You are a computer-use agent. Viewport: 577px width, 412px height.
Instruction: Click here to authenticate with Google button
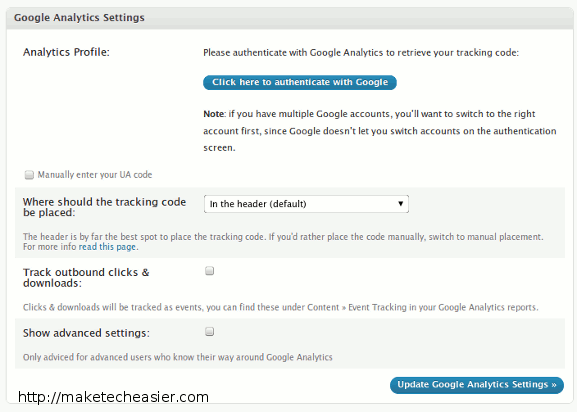click(300, 82)
